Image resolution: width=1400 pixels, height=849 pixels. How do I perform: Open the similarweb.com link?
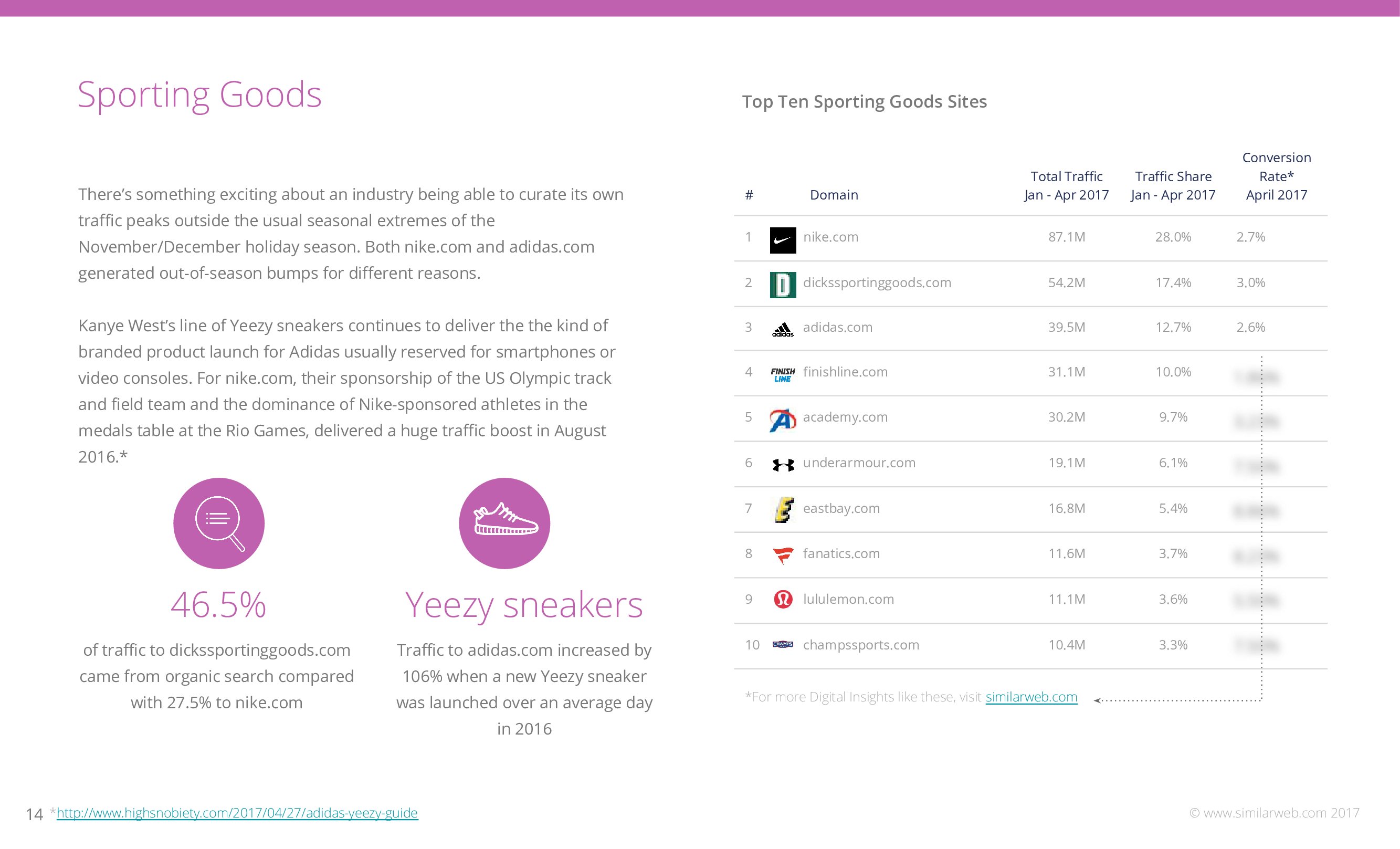click(x=1030, y=697)
